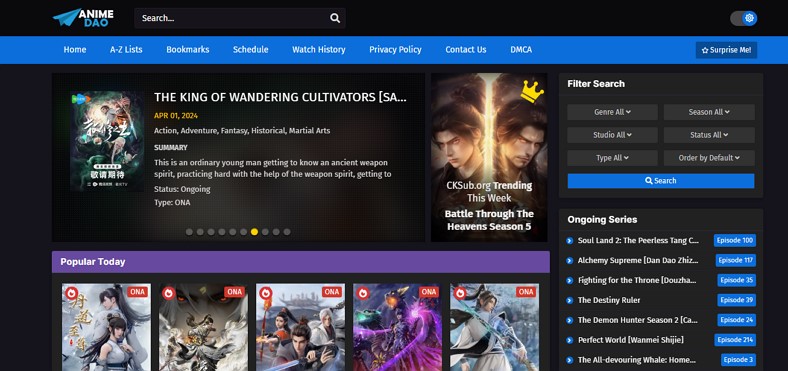This screenshot has height=371, width=788.
Task: Click the Episode 24 badge
Action: (737, 320)
